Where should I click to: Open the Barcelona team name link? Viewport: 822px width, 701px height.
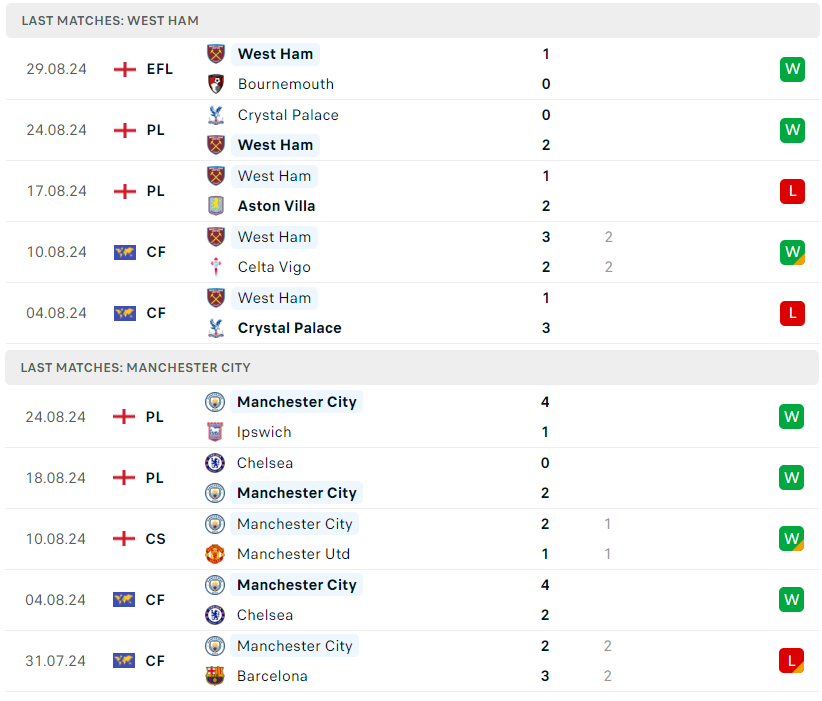tap(272, 676)
